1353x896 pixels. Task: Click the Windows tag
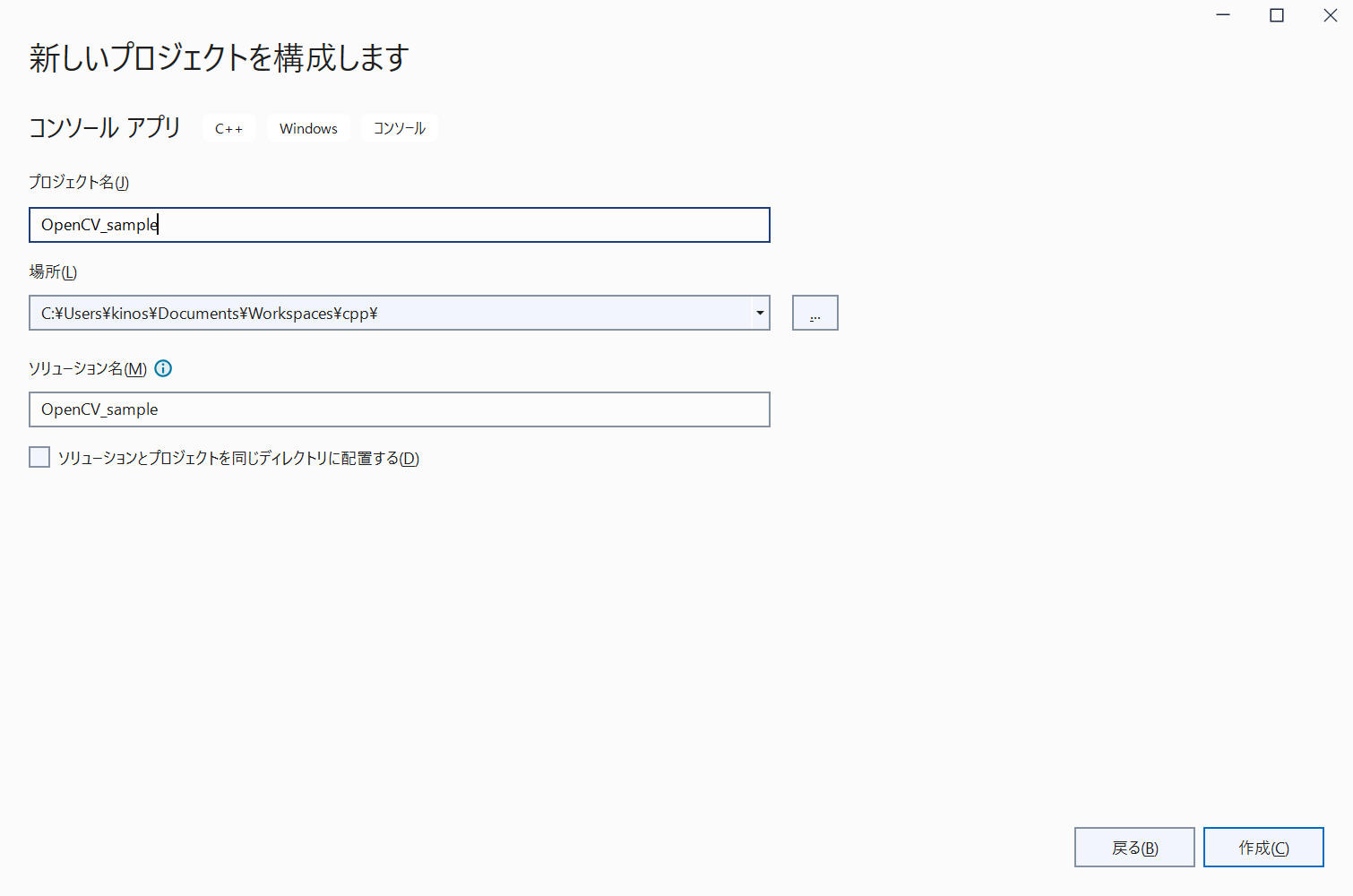(308, 129)
